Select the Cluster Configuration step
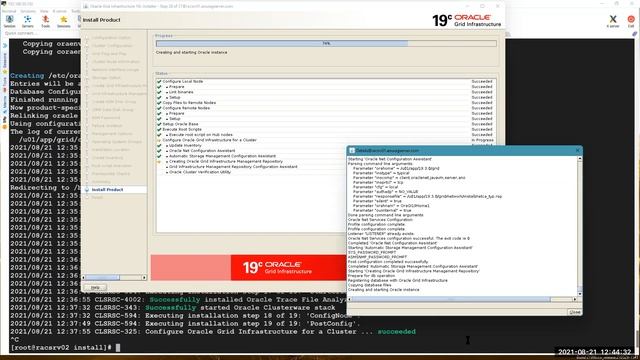 111,46
